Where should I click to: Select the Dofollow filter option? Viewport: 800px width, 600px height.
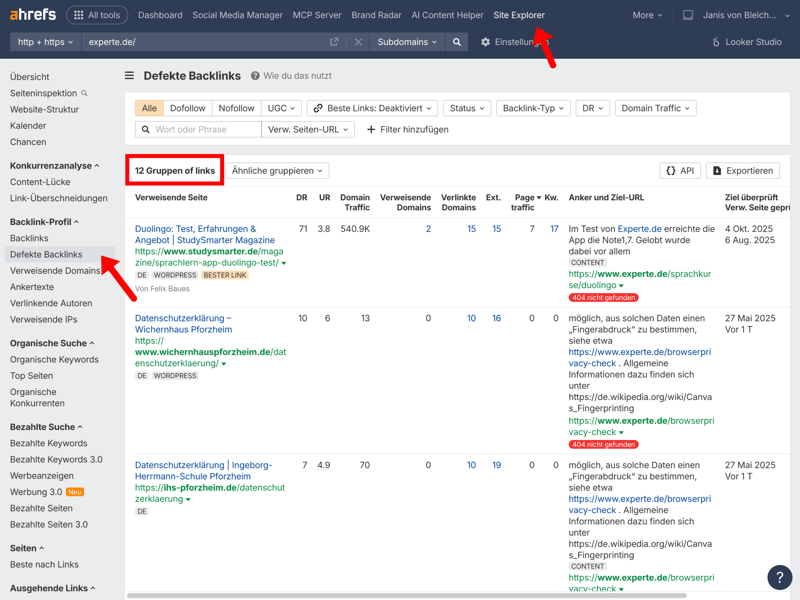187,108
